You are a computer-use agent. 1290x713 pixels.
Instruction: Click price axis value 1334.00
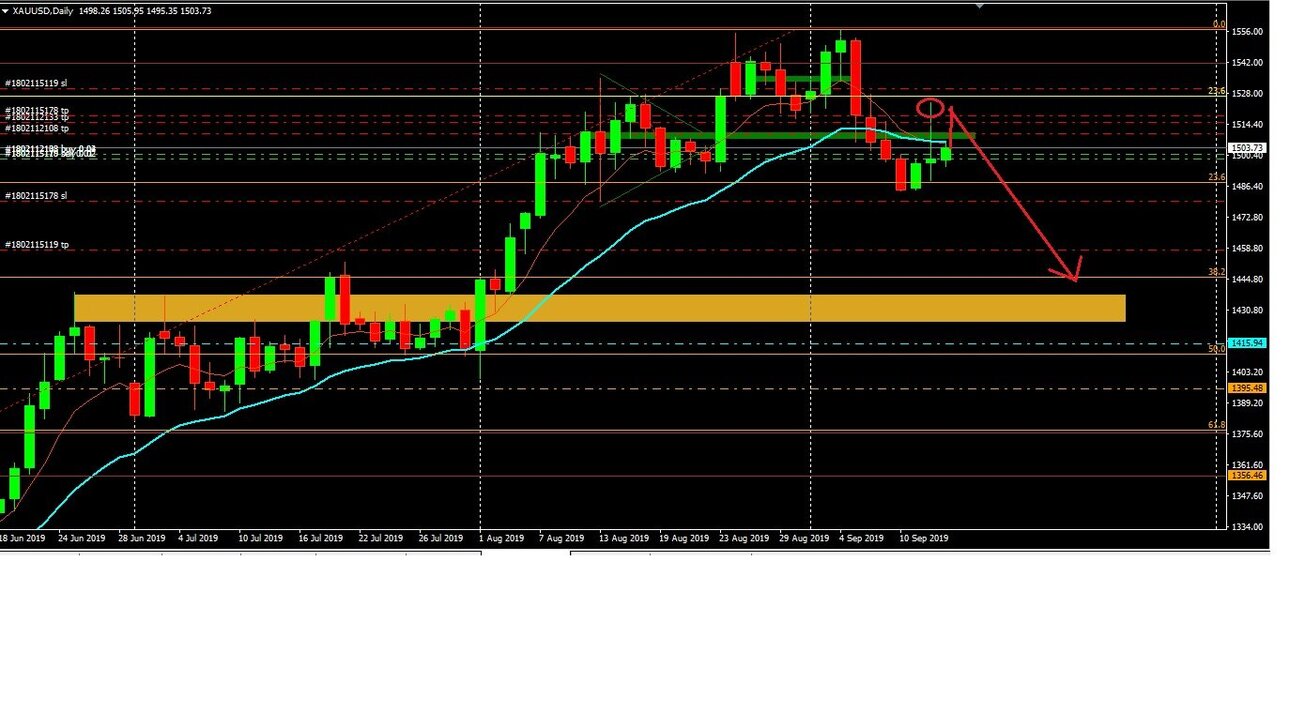[x=1247, y=528]
